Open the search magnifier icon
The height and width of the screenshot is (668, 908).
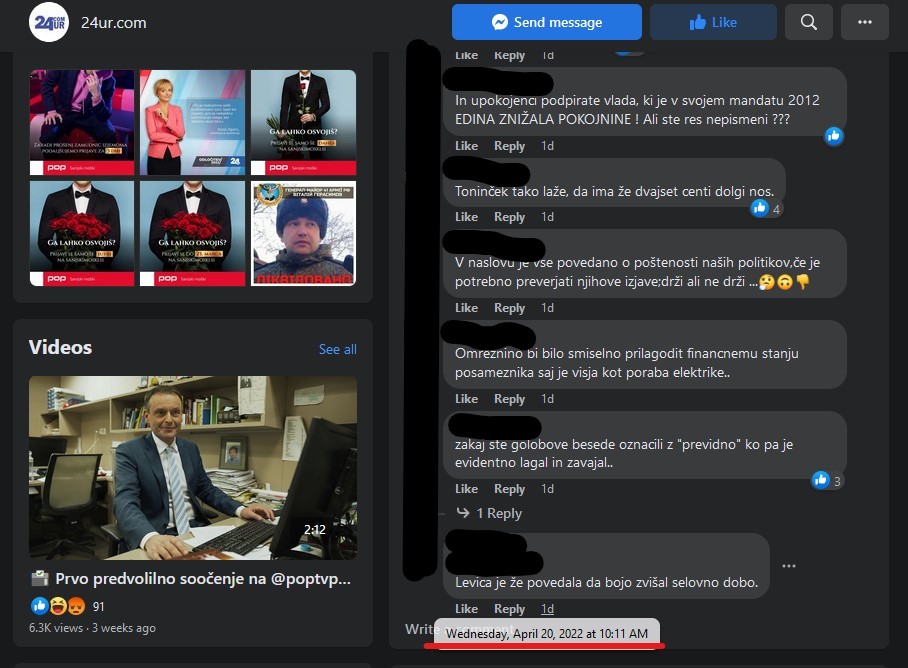pos(808,22)
